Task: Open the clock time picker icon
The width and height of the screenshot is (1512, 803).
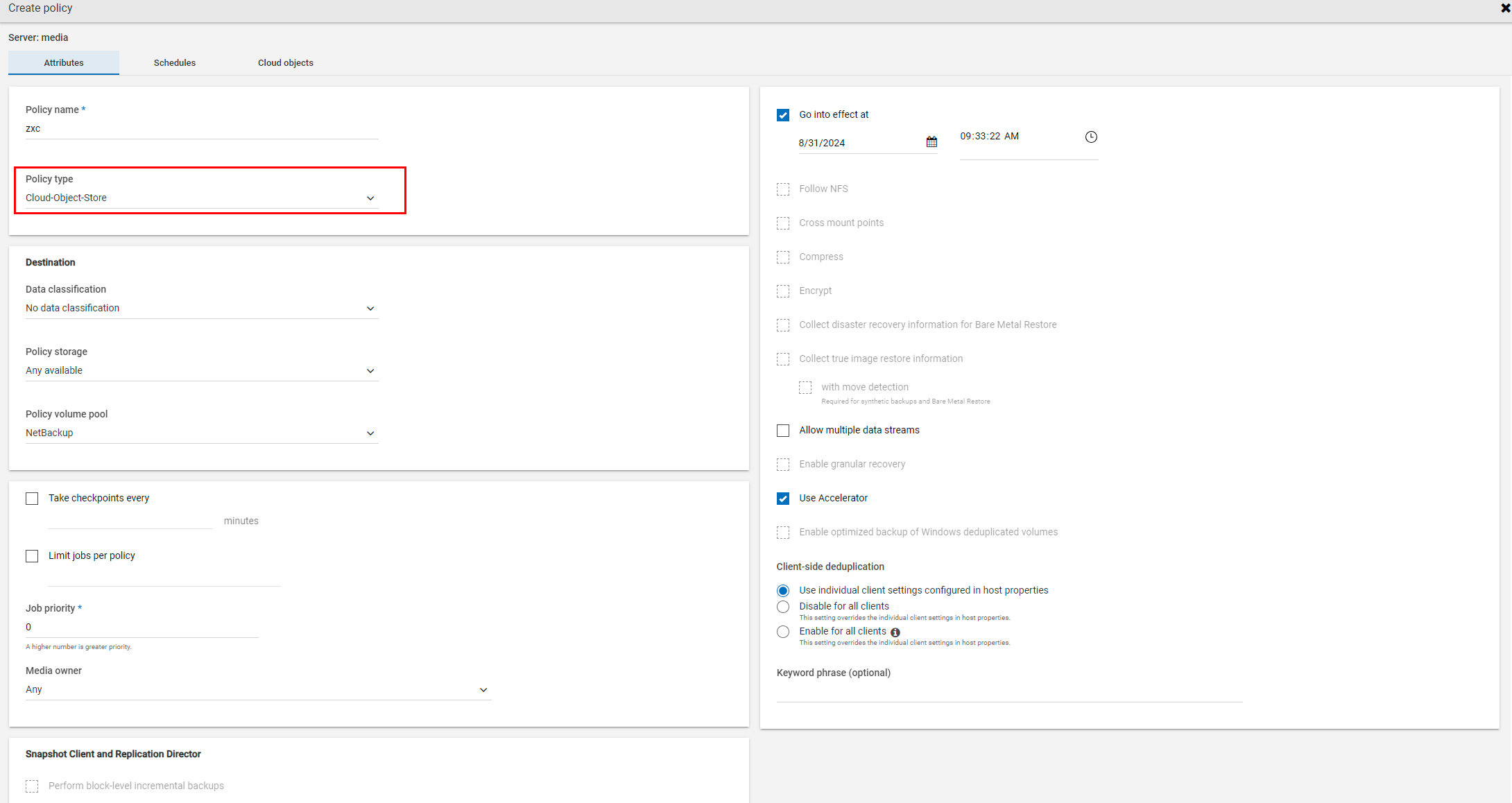Action: tap(1091, 137)
